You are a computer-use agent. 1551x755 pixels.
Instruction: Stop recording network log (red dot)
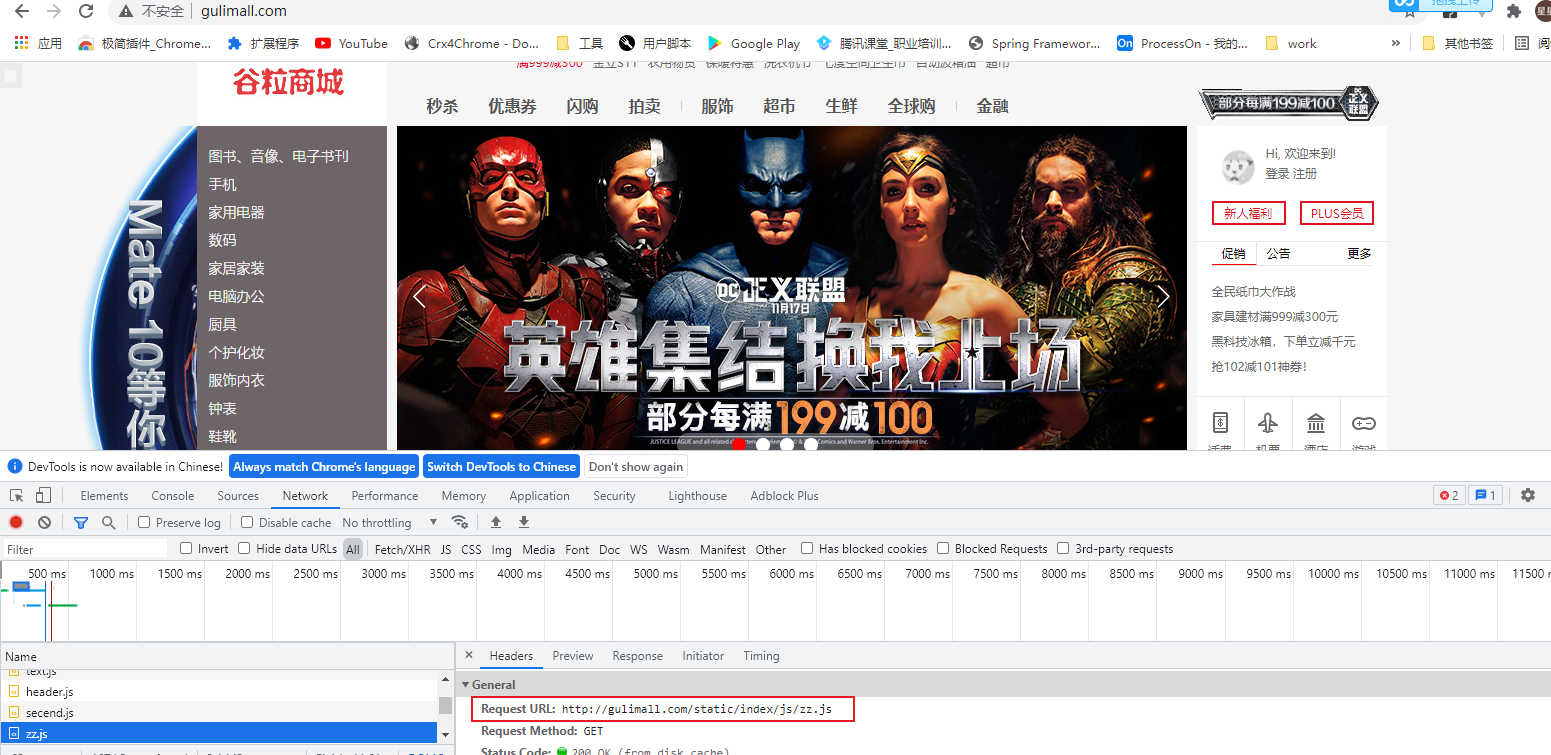16,522
